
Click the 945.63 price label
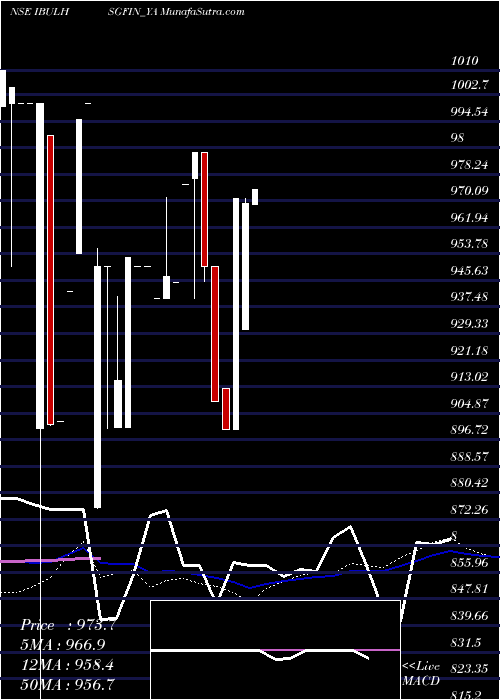[469, 271]
